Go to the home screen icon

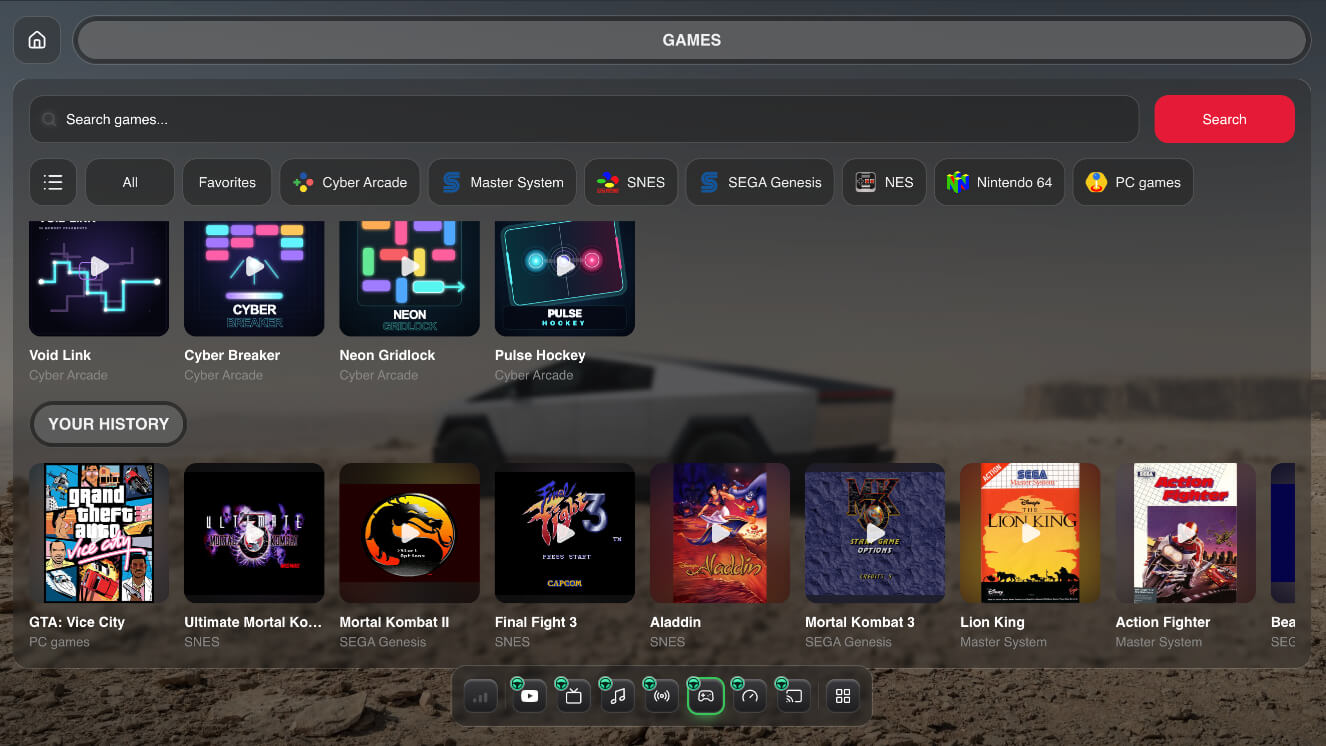pos(37,40)
